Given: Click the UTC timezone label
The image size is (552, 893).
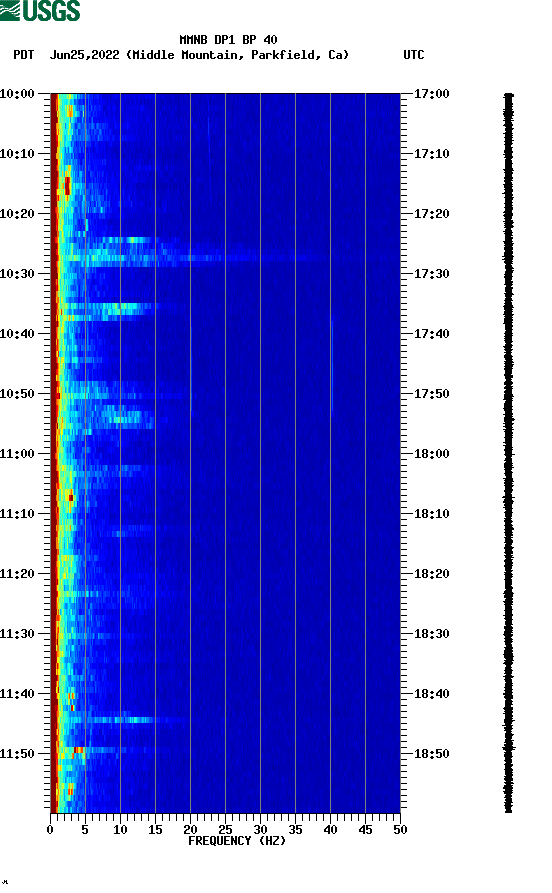Looking at the screenshot, I should (x=414, y=55).
